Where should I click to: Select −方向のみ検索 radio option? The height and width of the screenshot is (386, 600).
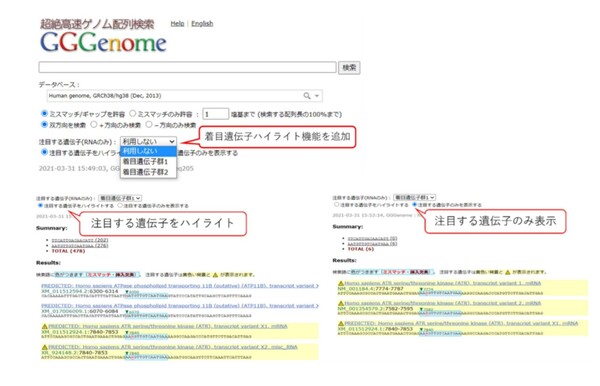[x=149, y=125]
